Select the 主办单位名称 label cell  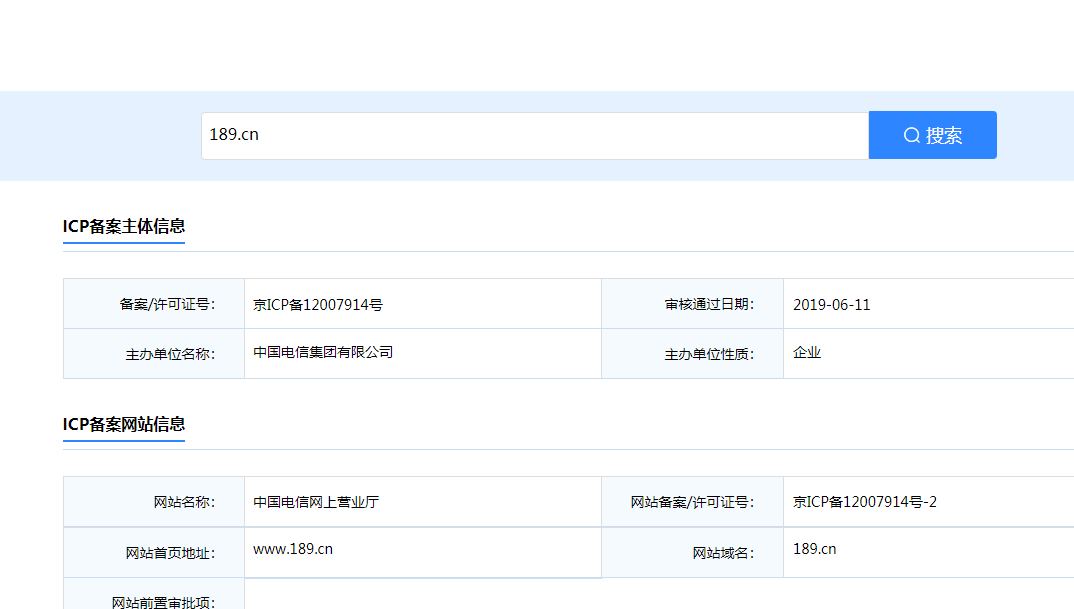[x=154, y=353]
